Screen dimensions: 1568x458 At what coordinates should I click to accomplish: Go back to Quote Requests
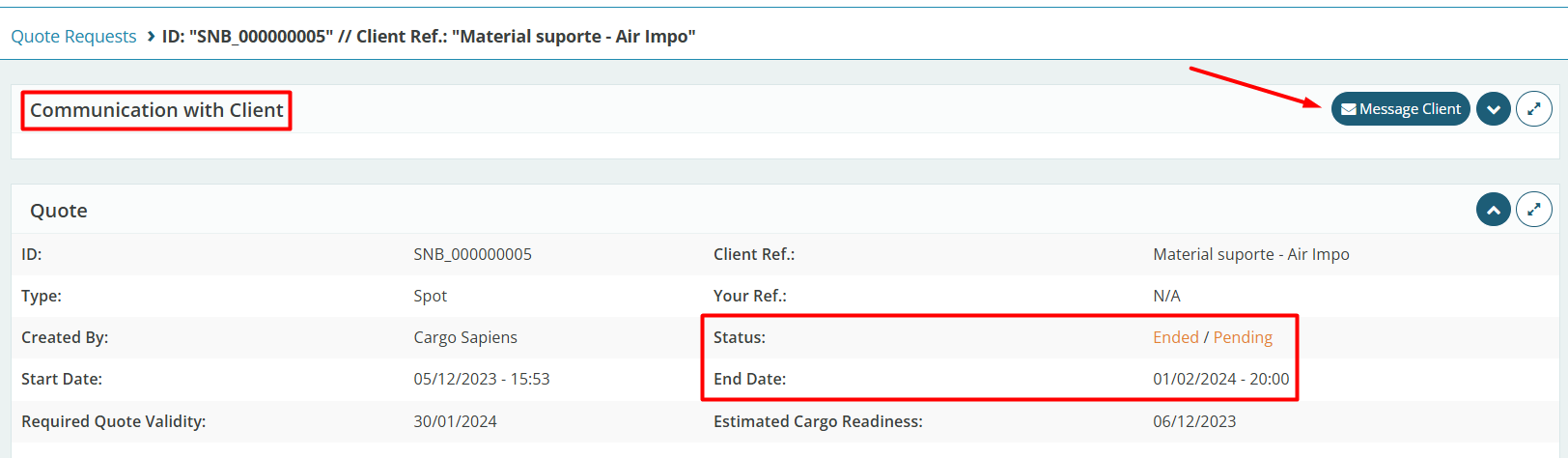click(73, 37)
